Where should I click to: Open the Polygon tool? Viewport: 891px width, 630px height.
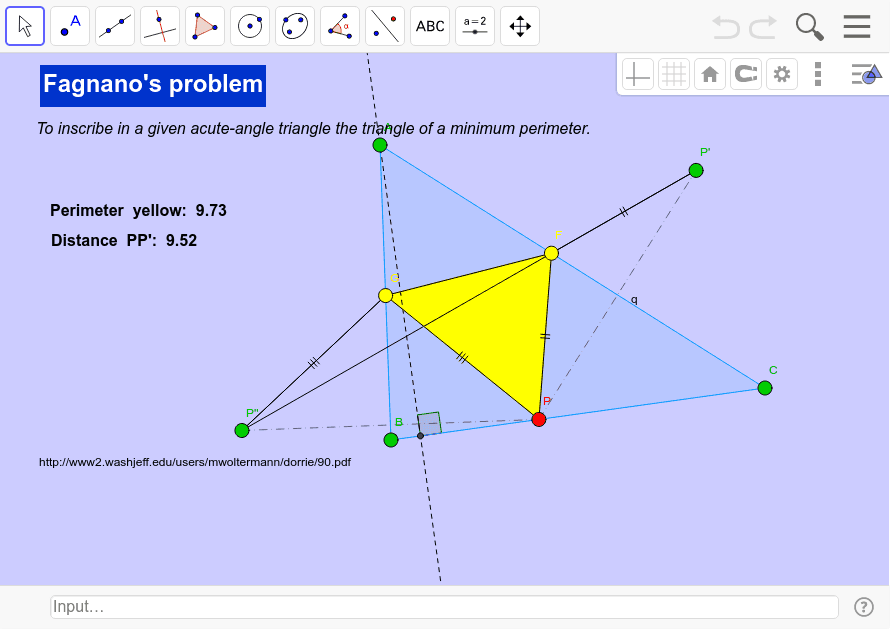pos(204,25)
